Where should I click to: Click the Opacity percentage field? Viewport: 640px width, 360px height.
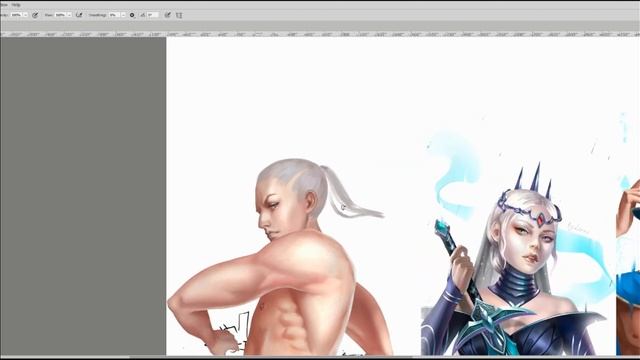pyautogui.click(x=16, y=15)
